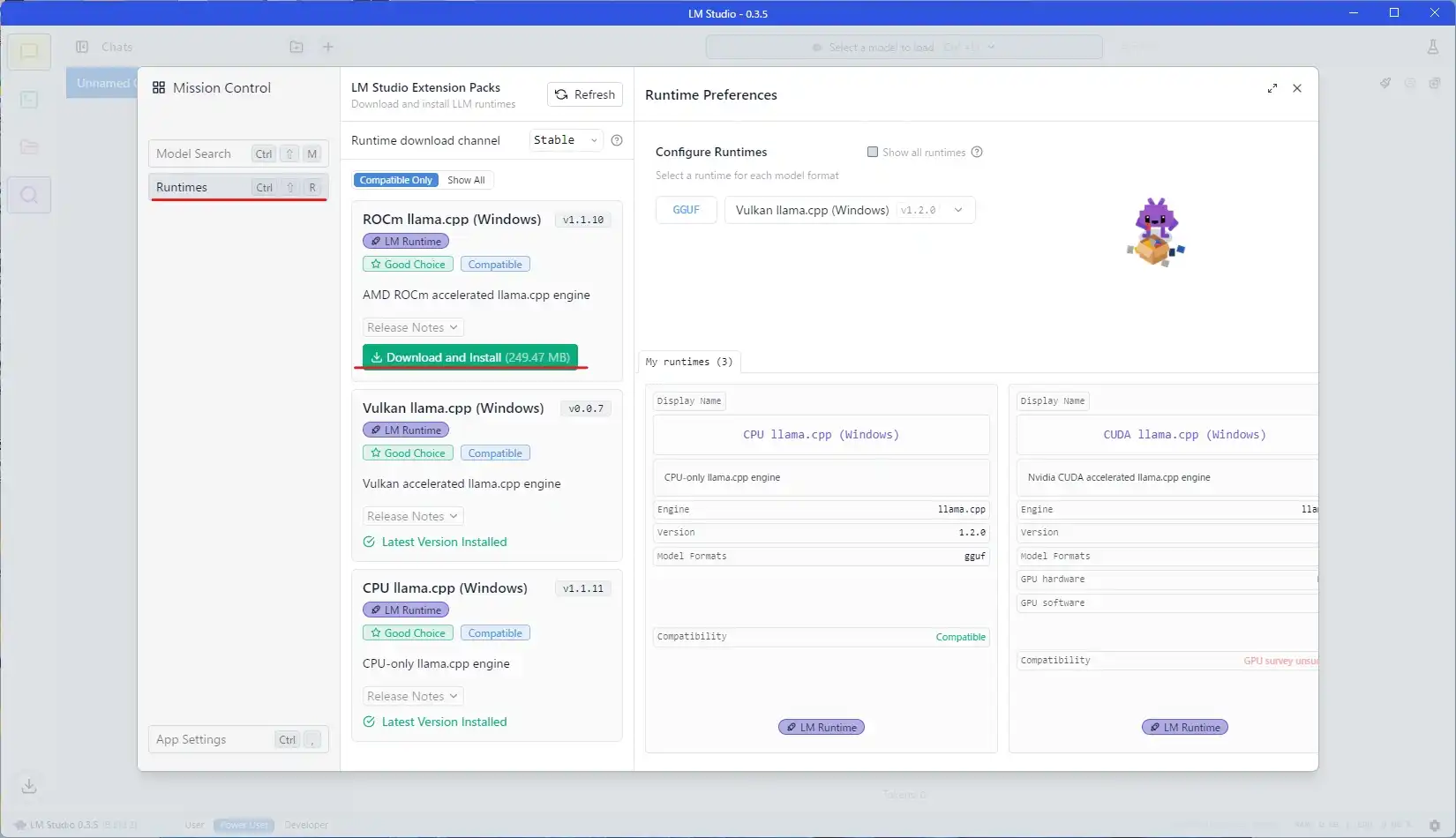Expand Release Notes for CPU llama.cpp

click(412, 696)
